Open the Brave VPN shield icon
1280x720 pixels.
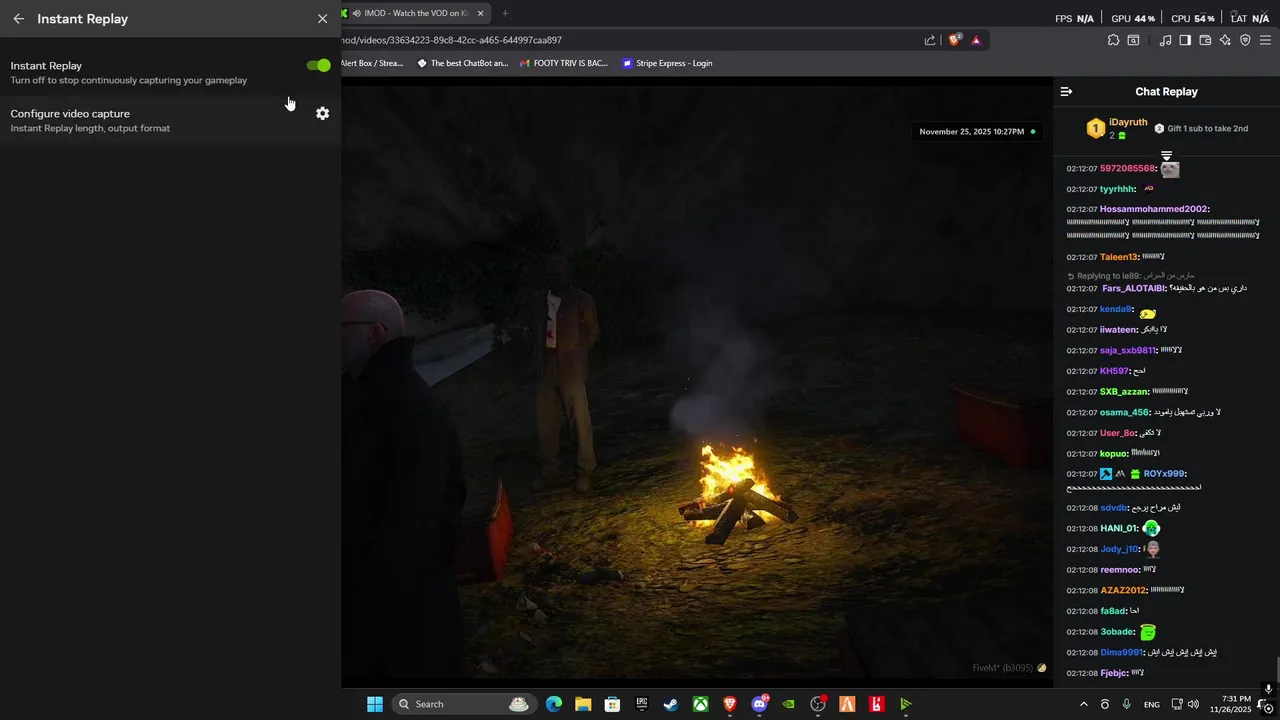click(x=1245, y=40)
